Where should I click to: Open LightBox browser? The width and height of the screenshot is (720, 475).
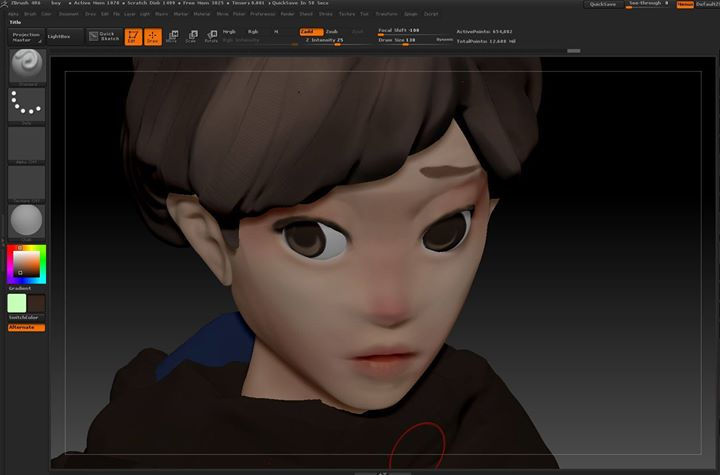tap(64, 36)
